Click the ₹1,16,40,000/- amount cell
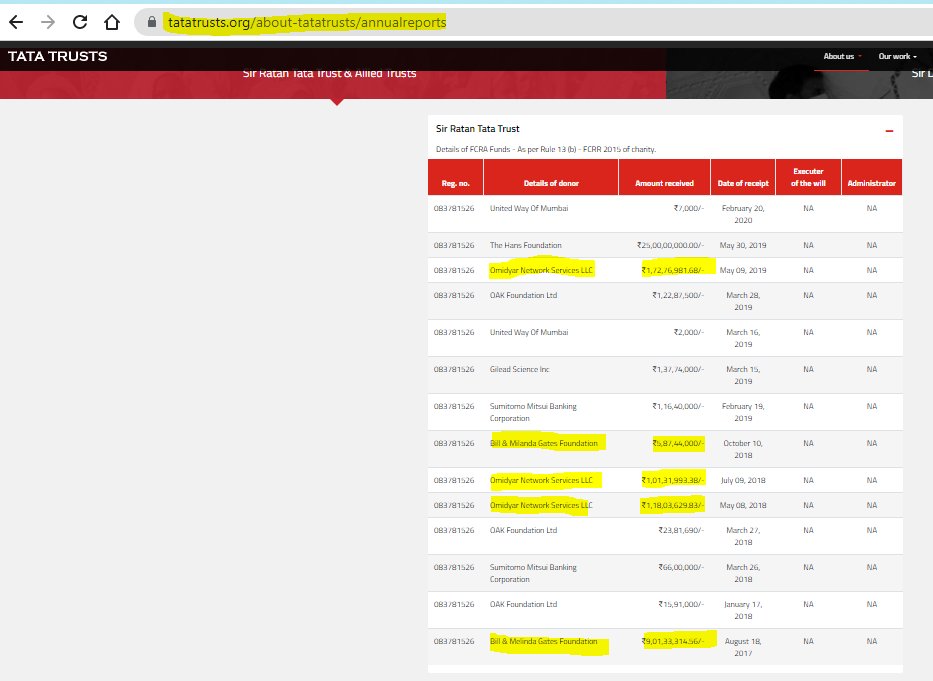 coord(678,406)
